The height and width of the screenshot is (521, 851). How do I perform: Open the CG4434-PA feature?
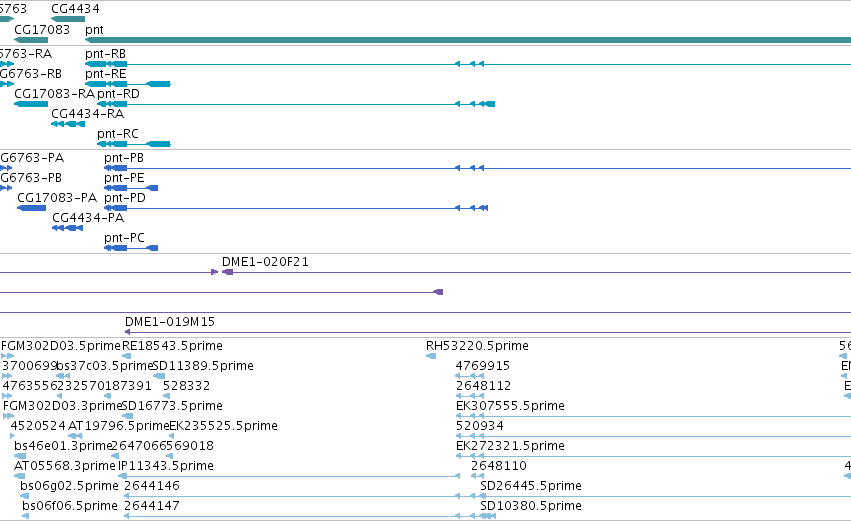[67, 228]
